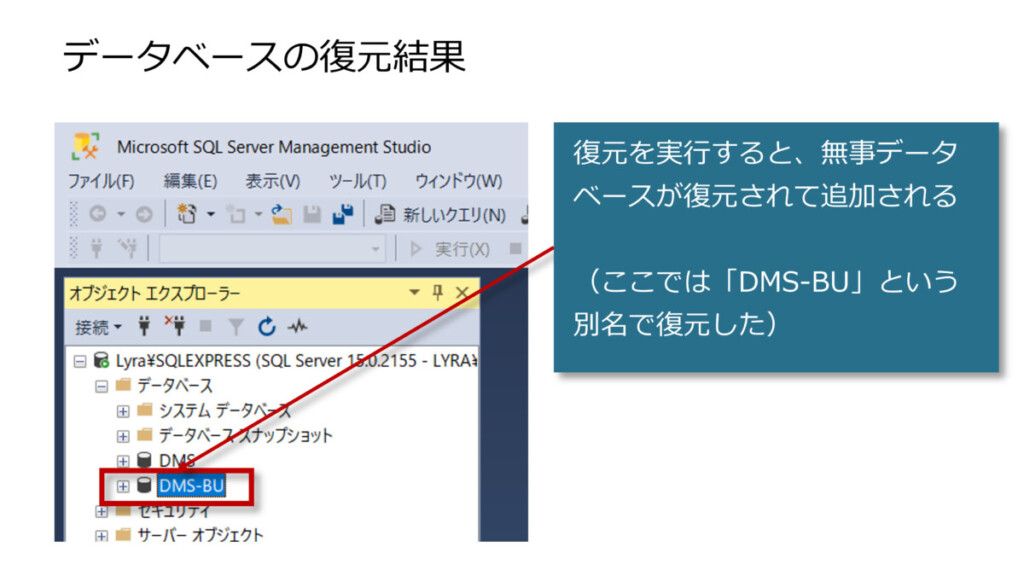Image resolution: width=1024 pixels, height=576 pixels.
Task: Open the ツール(T) menu
Action: 357,181
